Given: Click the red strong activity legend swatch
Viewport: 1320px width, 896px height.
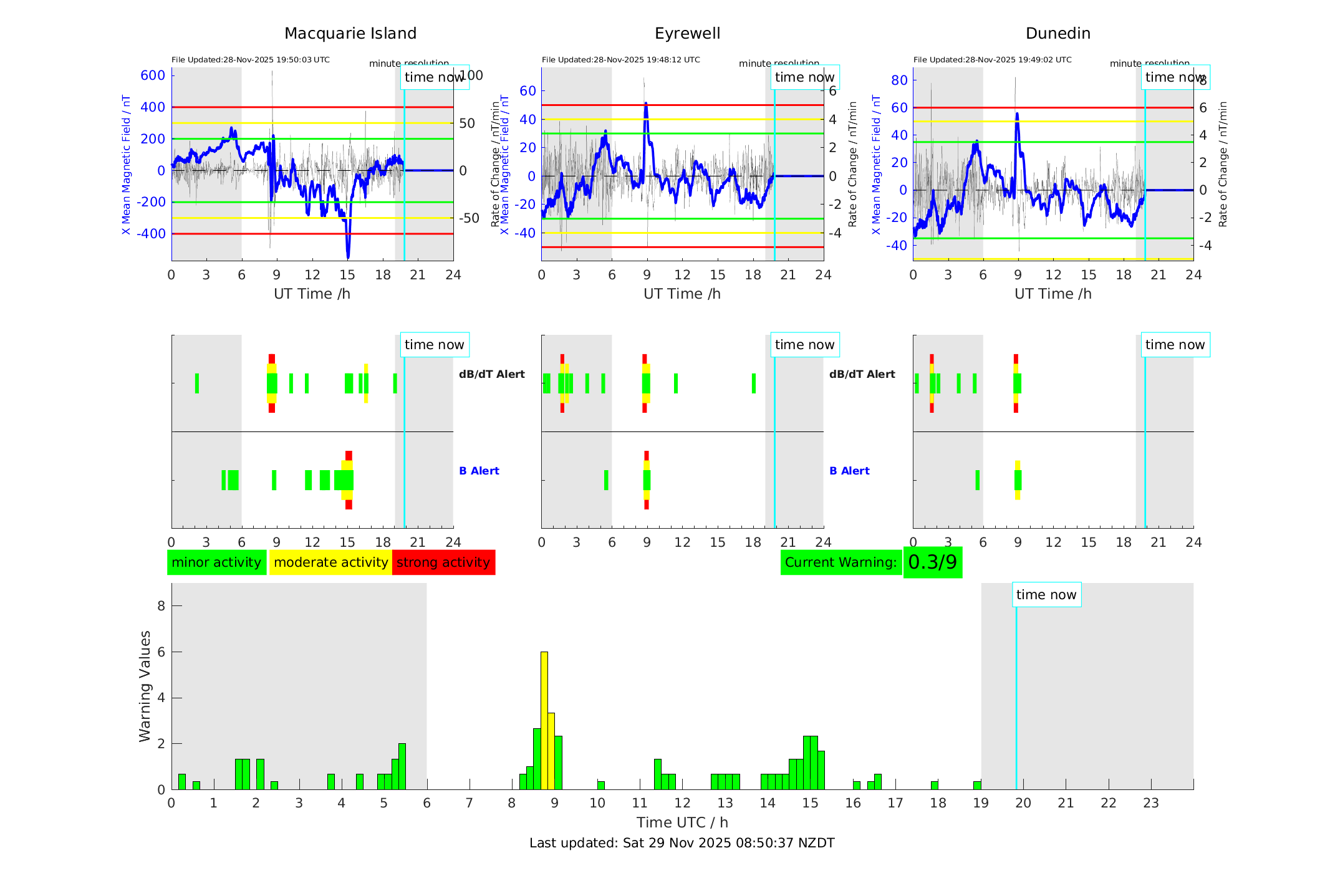Looking at the screenshot, I should coord(443,562).
